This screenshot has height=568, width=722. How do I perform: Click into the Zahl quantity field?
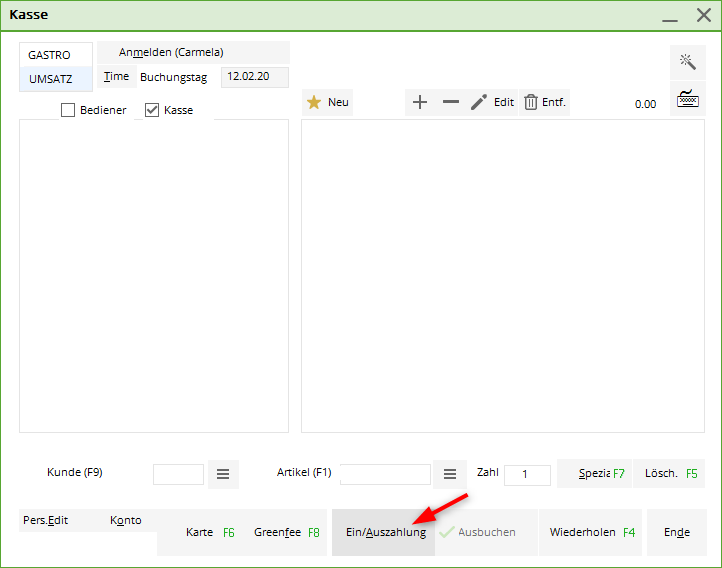point(527,475)
